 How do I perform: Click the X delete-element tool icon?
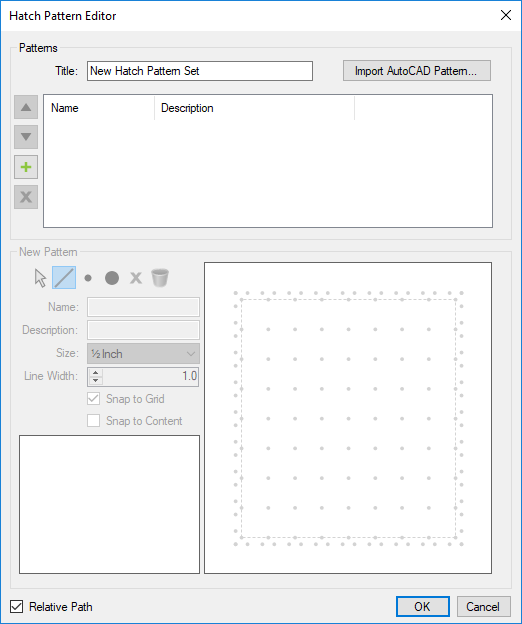[136, 278]
